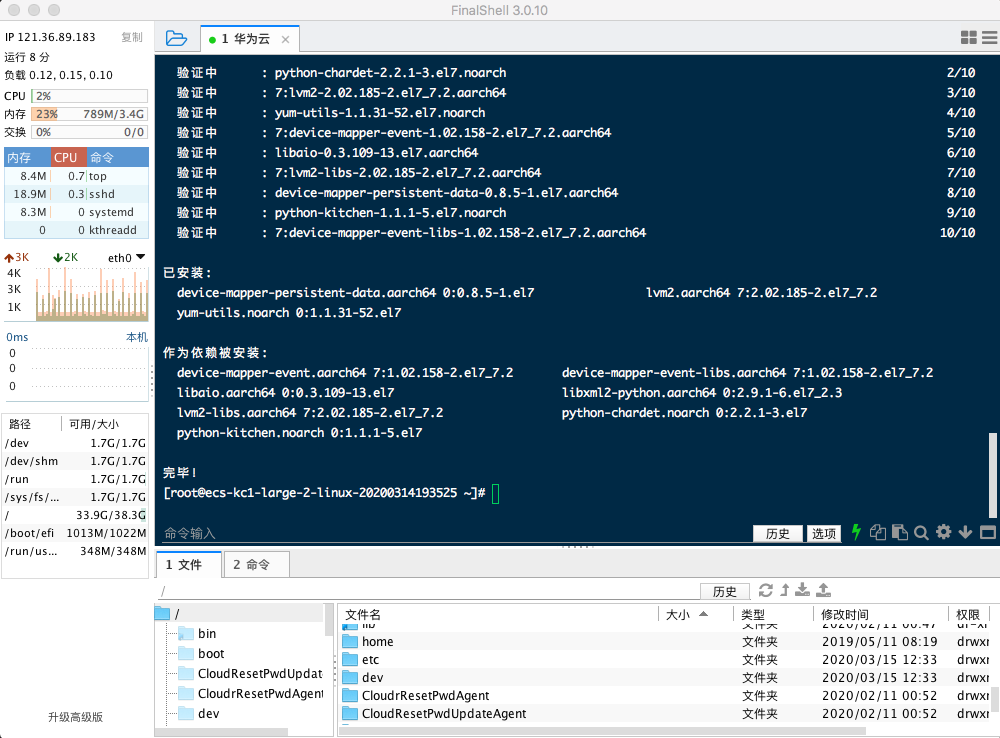Click the file list horizontal scrollbar
This screenshot has width=1000, height=738.
(x=603, y=731)
